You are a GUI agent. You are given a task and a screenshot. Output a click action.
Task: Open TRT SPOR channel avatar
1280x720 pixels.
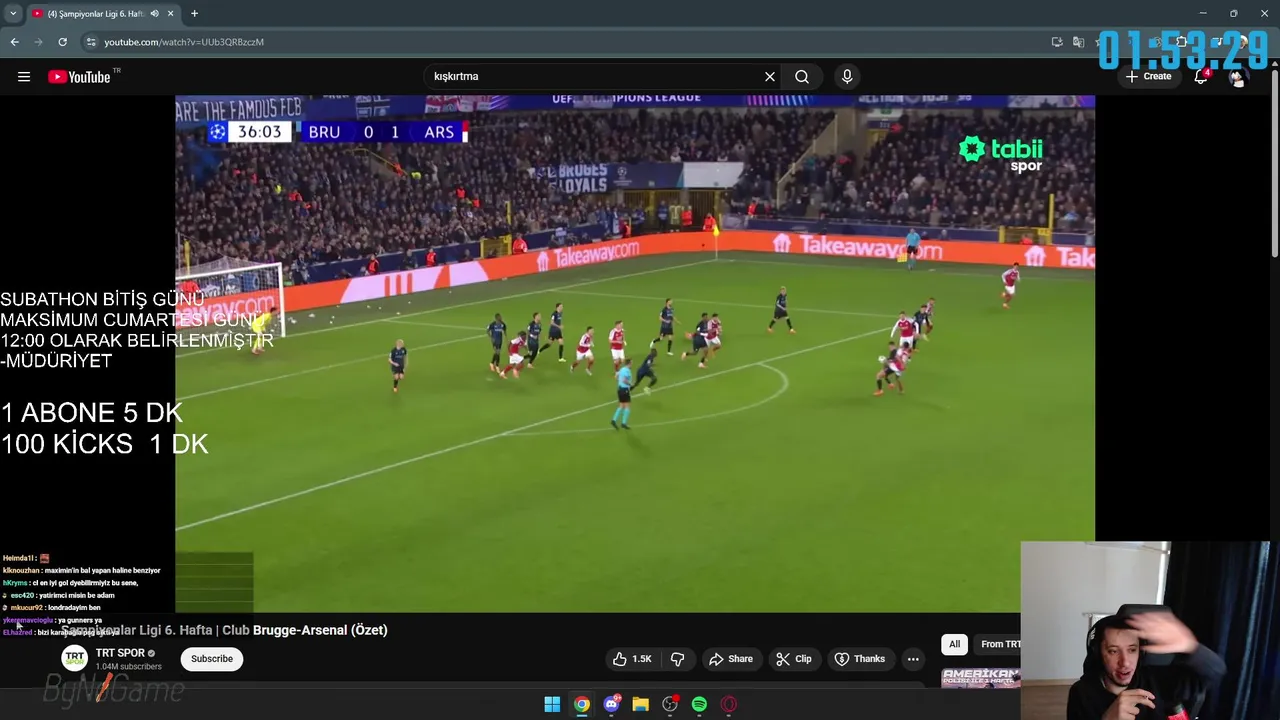(x=74, y=658)
